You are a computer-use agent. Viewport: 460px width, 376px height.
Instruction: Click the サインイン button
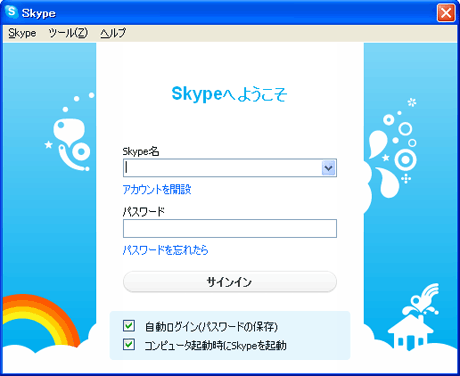tap(230, 282)
